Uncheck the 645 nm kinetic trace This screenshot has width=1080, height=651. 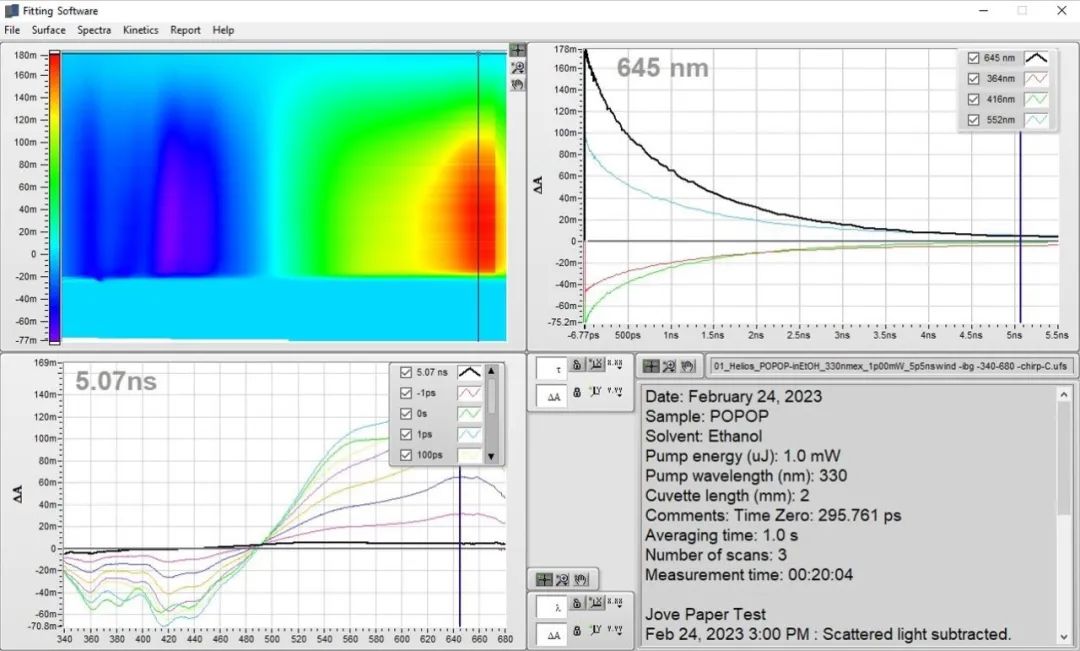973,58
